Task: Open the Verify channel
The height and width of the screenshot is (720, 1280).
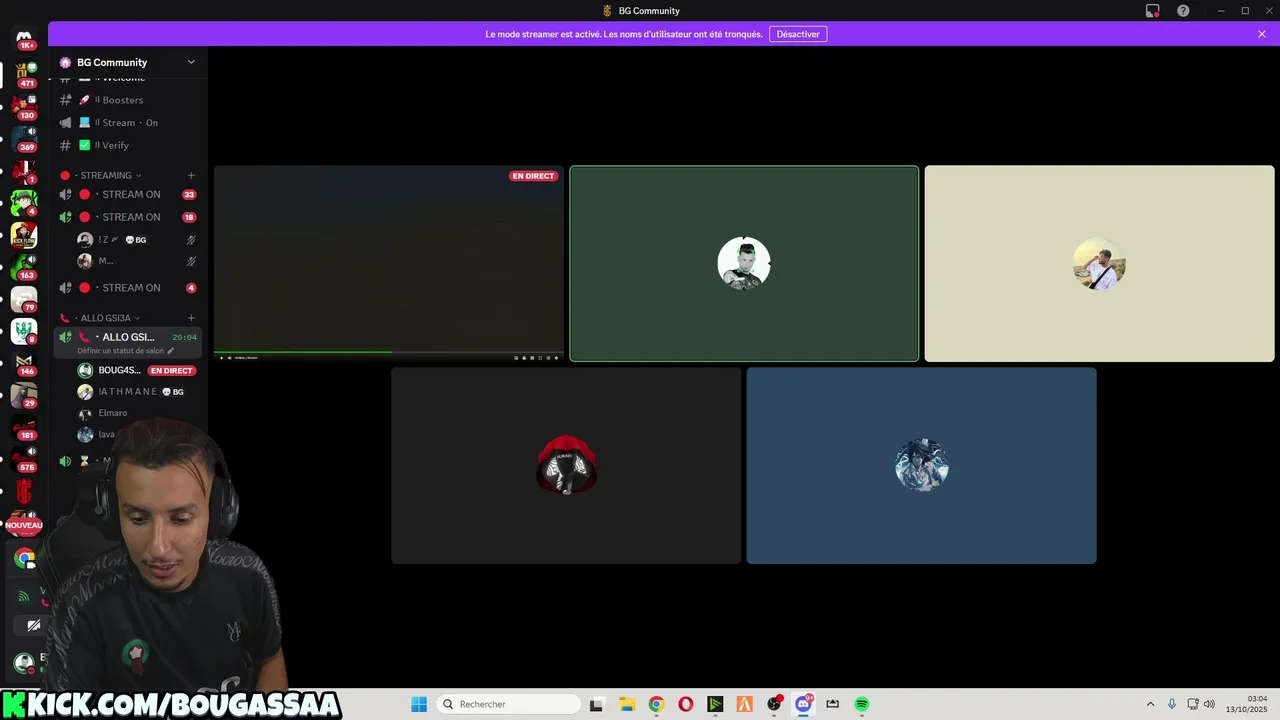Action: [130, 145]
